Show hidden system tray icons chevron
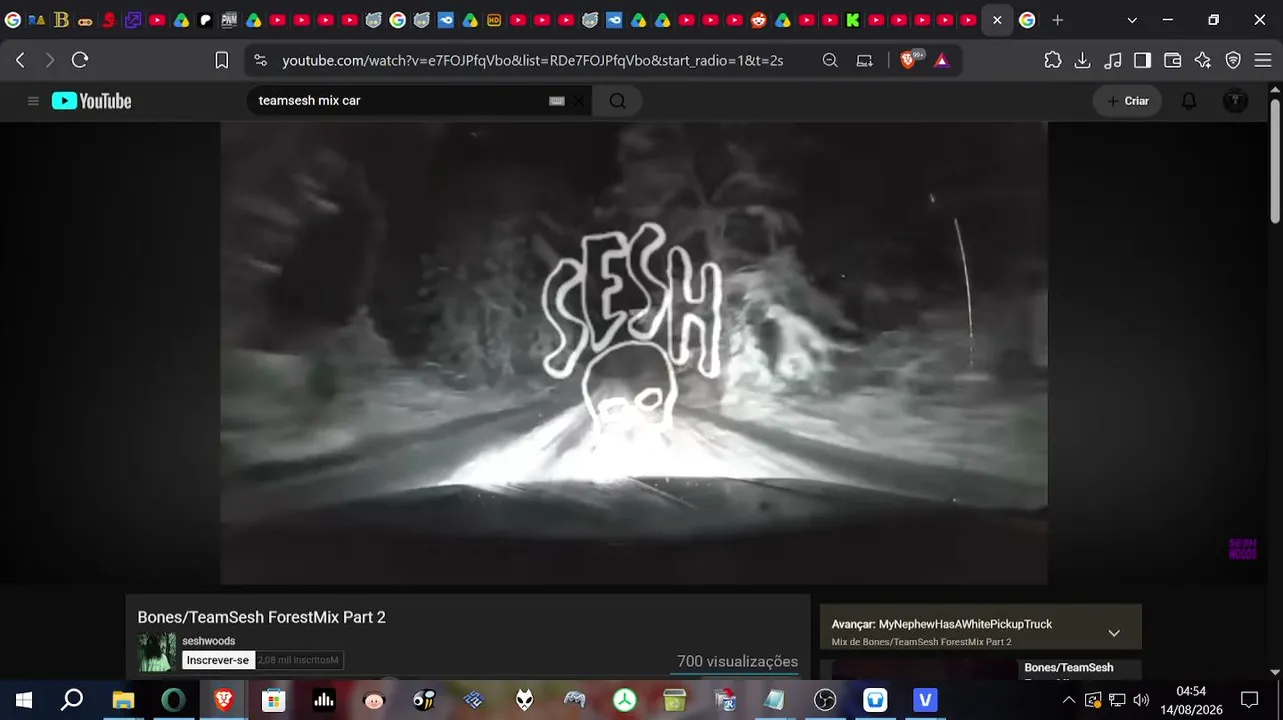The height and width of the screenshot is (720, 1283). 1069,700
